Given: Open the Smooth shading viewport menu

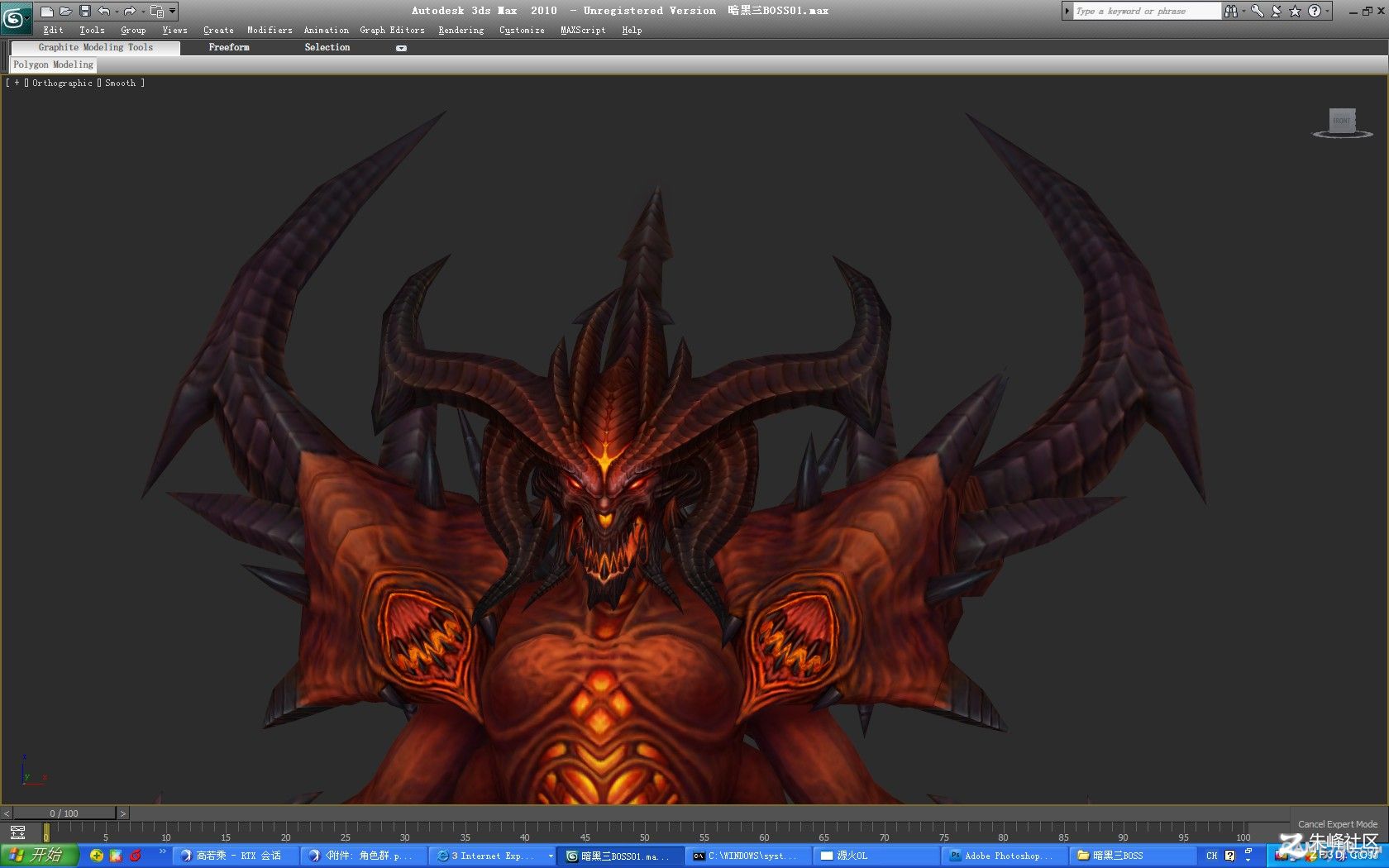Looking at the screenshot, I should (x=120, y=83).
